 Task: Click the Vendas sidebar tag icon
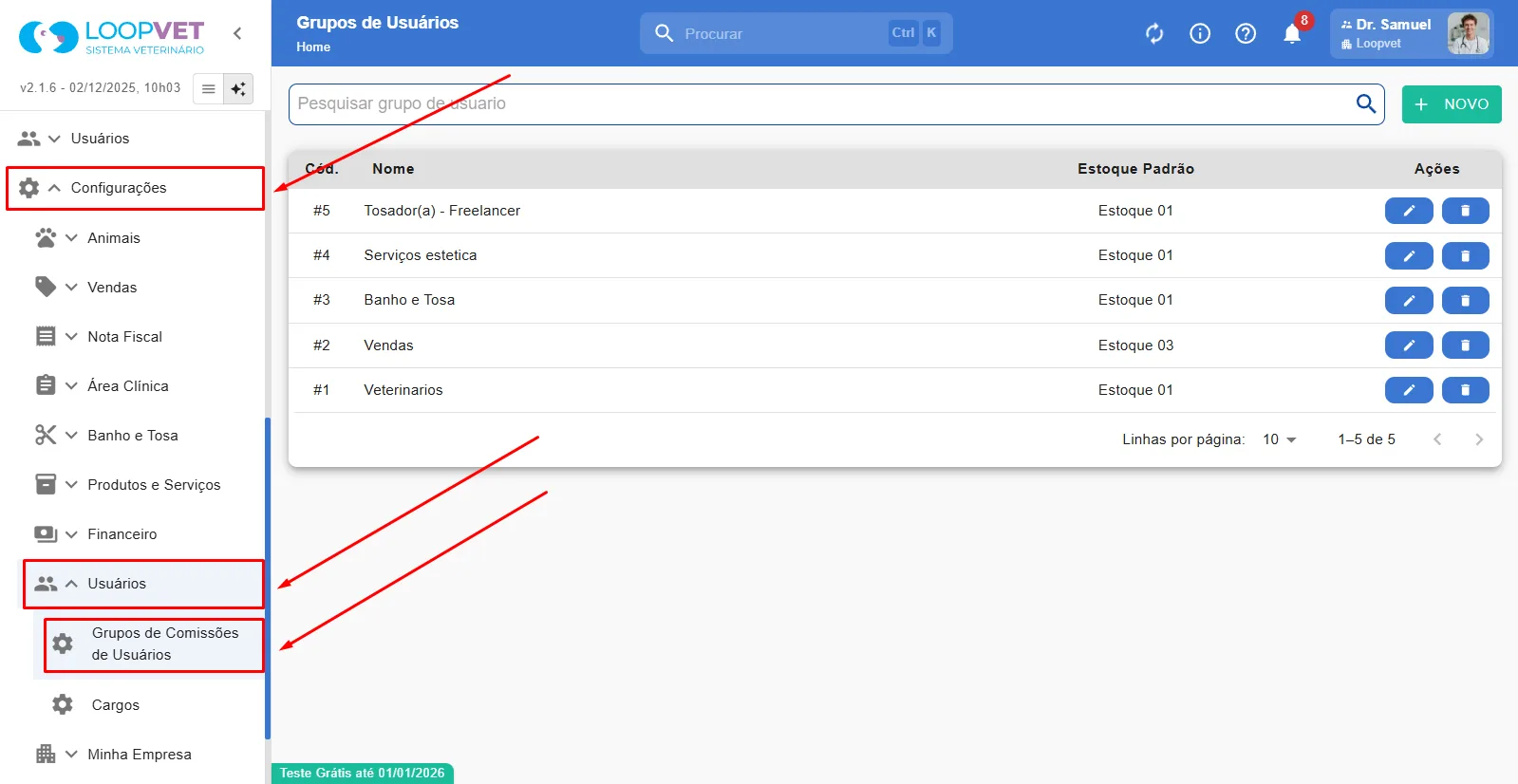46,287
